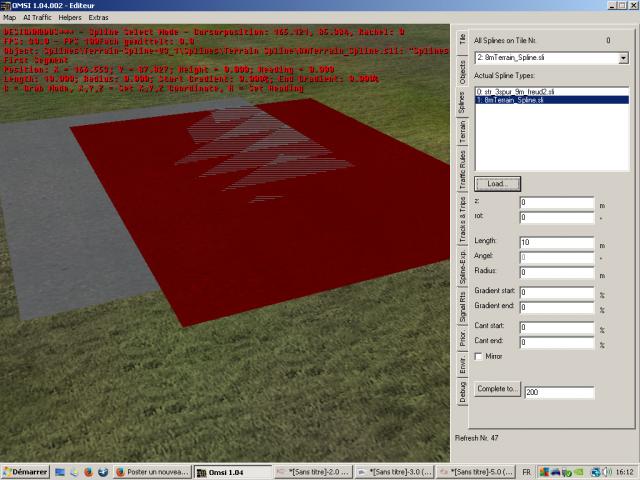Click the Load... button
This screenshot has height=480, width=640.
(x=497, y=184)
